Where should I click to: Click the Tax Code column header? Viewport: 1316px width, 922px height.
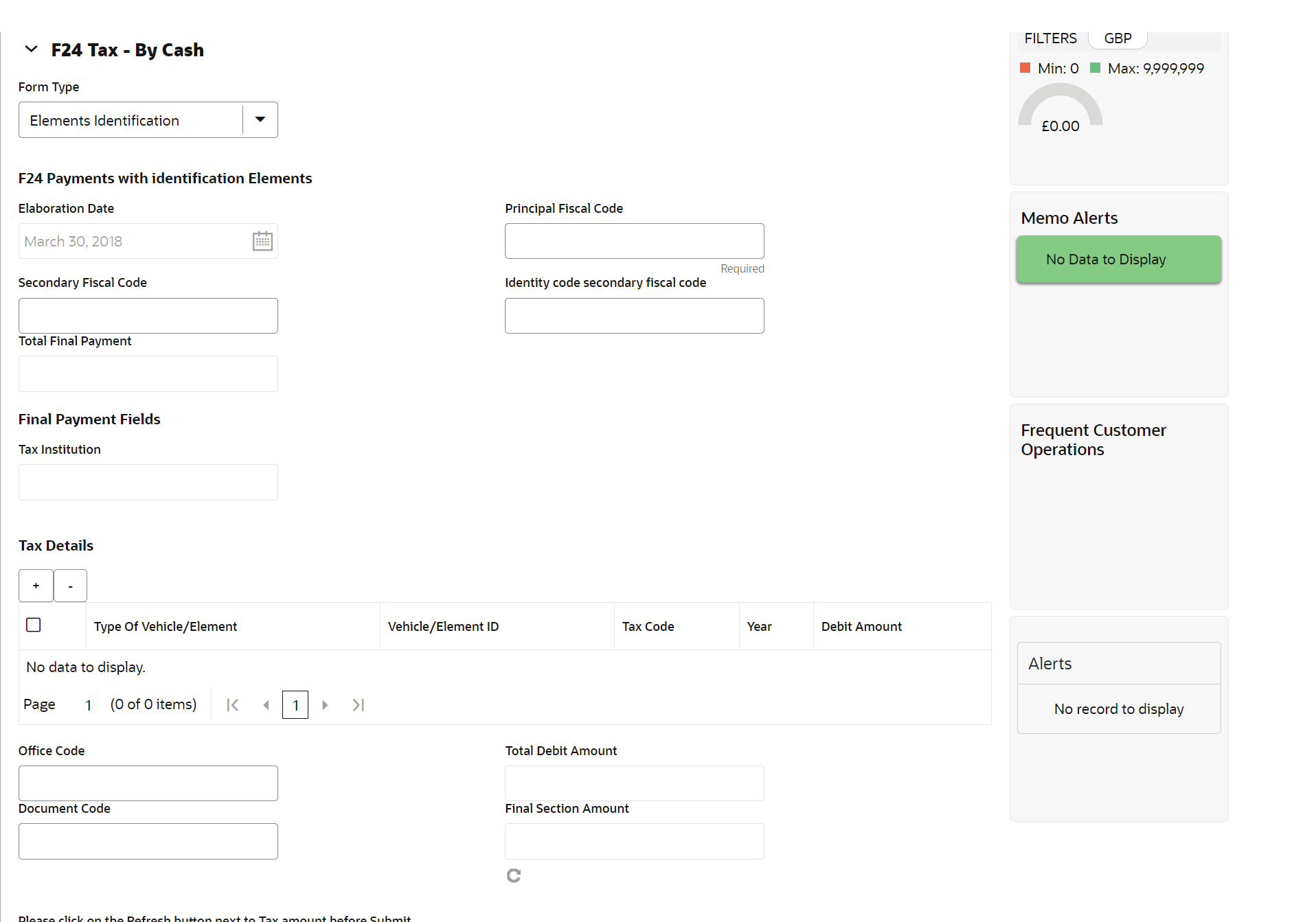click(x=648, y=626)
